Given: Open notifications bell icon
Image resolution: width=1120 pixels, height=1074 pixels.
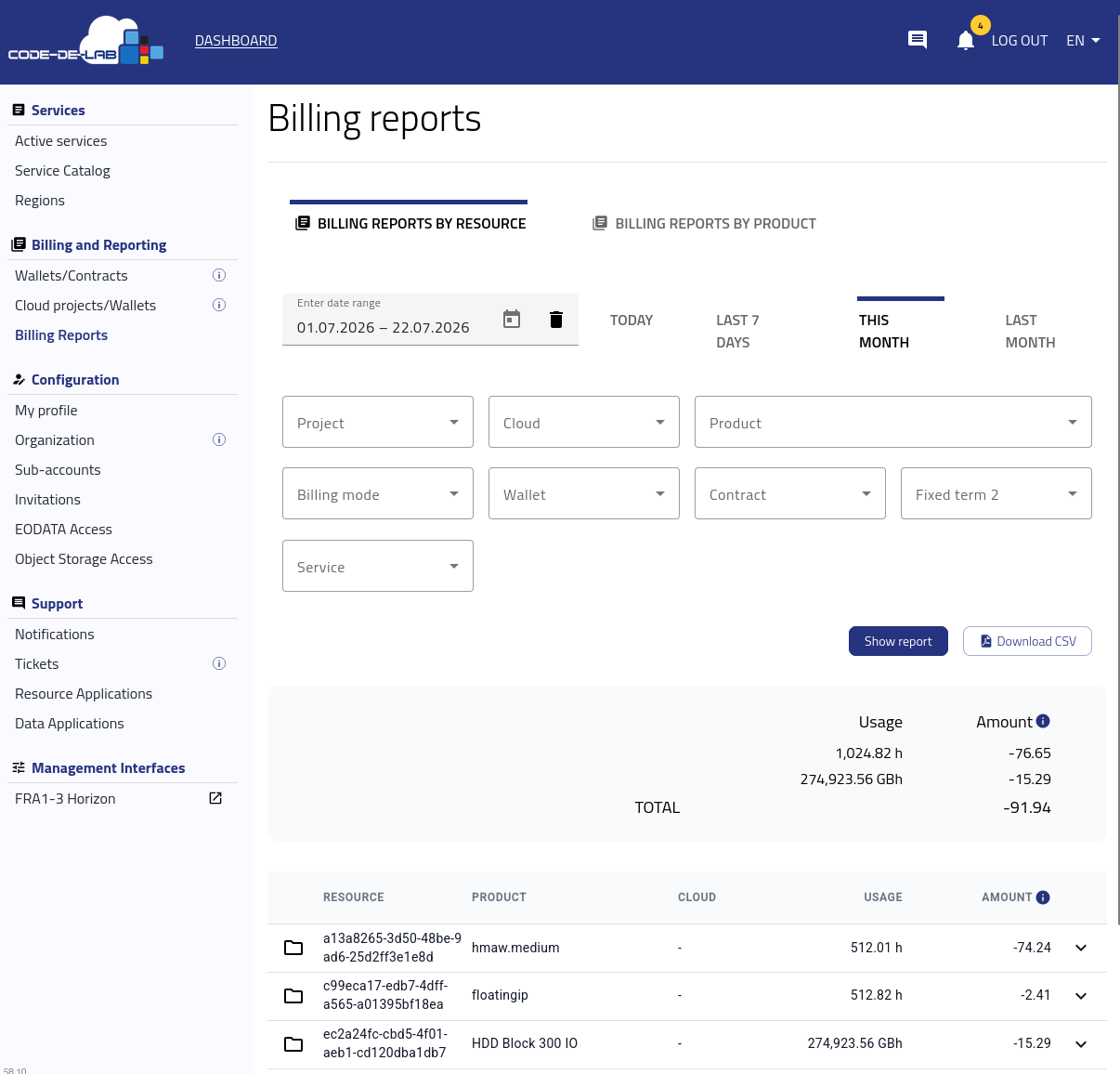Looking at the screenshot, I should coord(966,40).
